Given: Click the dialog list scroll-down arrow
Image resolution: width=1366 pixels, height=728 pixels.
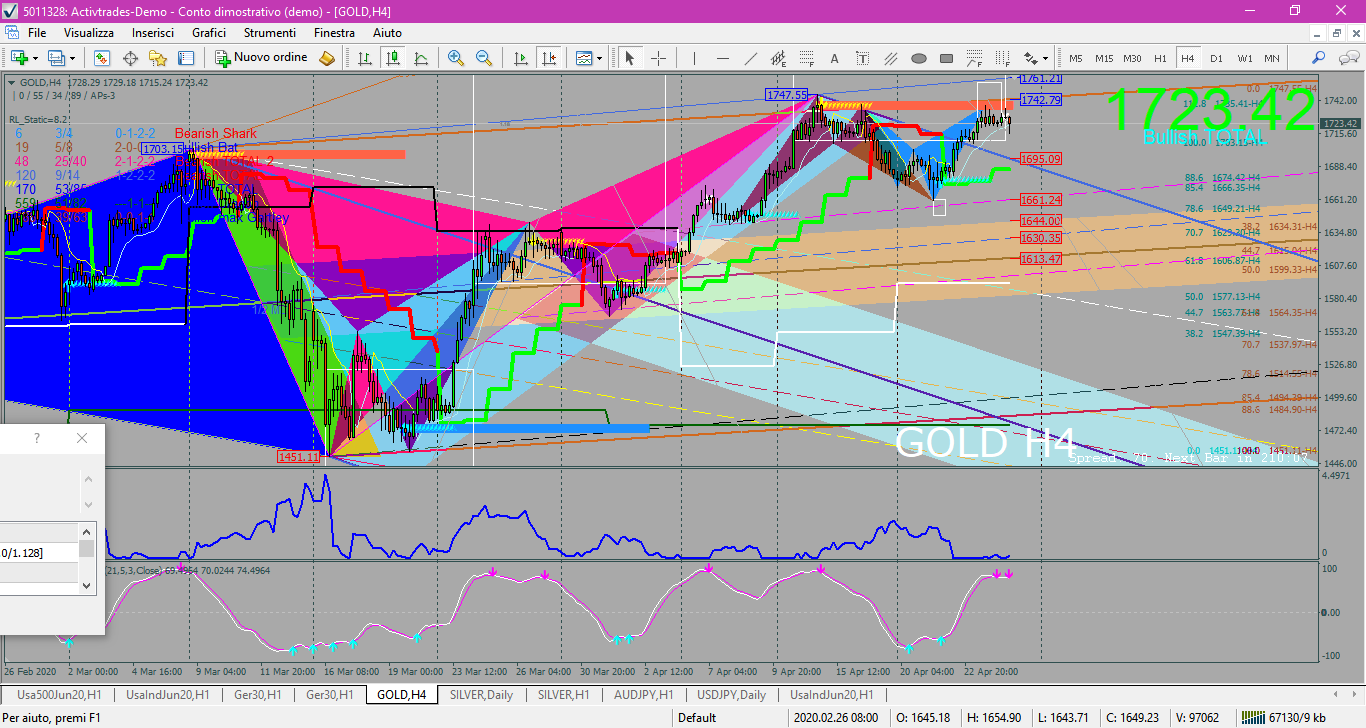Looking at the screenshot, I should pos(87,586).
